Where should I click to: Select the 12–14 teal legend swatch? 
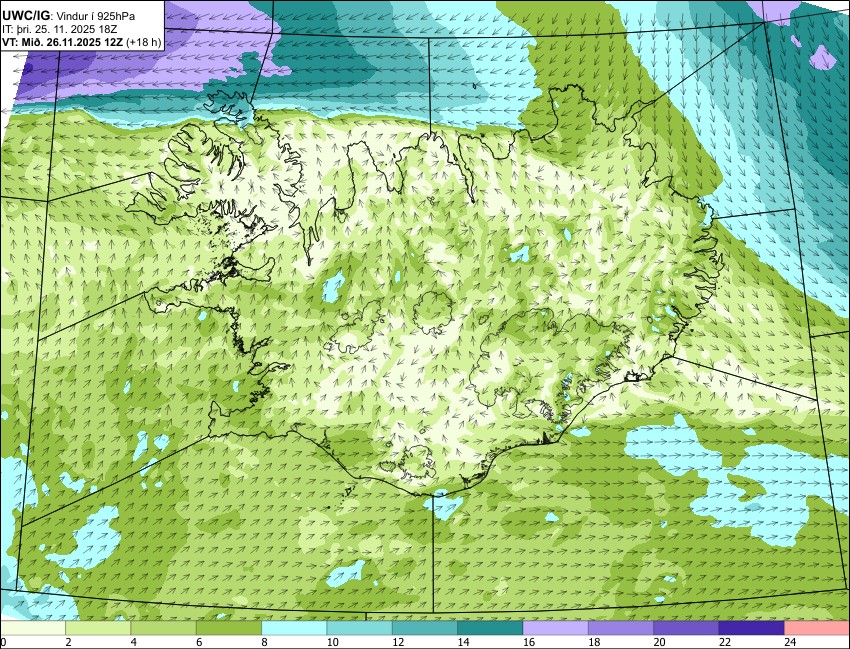click(425, 628)
